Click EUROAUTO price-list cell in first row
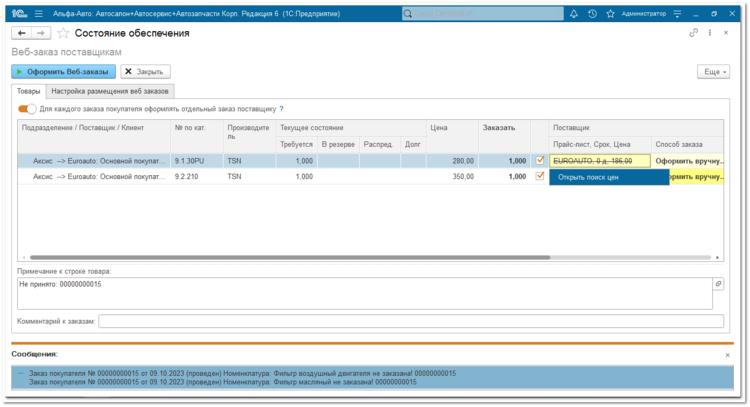This screenshot has width=750, height=407. tap(600, 161)
